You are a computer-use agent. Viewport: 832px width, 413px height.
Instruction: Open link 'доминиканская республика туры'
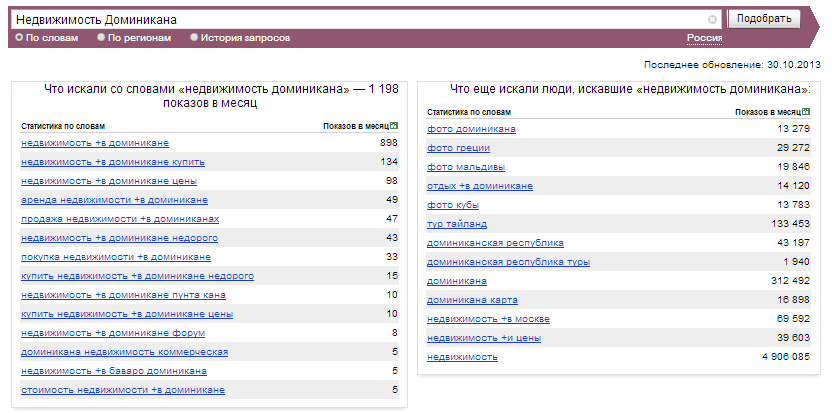508,262
